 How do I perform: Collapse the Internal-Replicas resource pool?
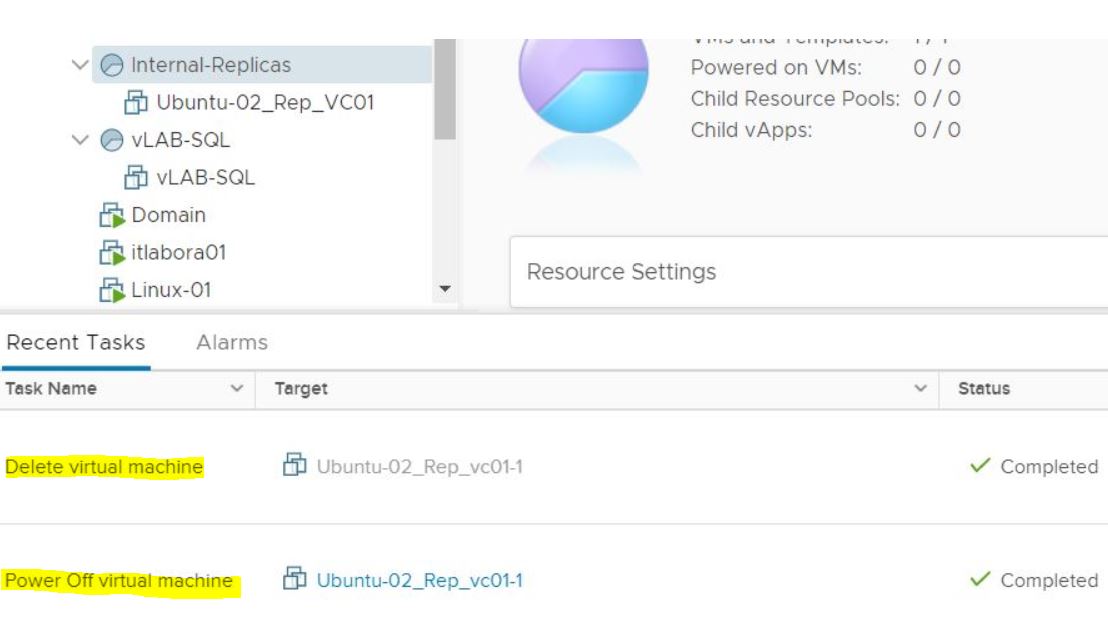pos(81,65)
